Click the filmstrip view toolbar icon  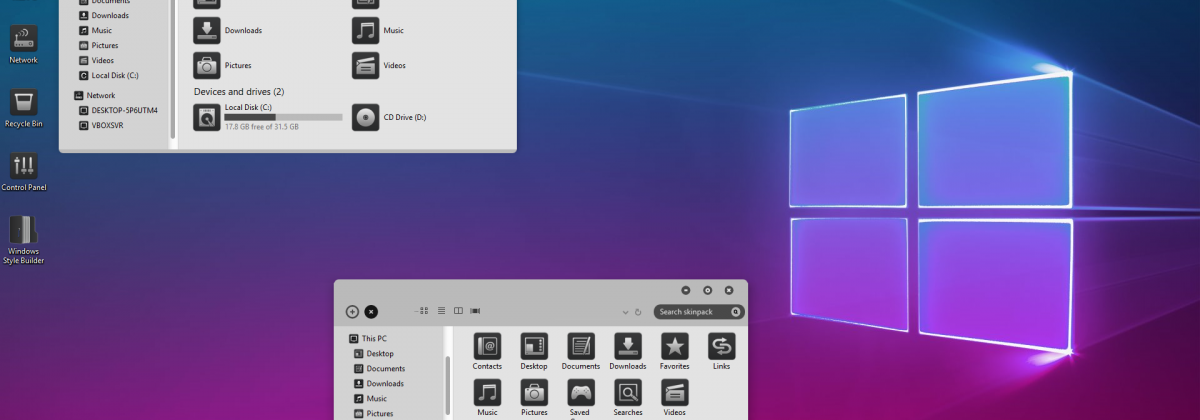pos(475,311)
